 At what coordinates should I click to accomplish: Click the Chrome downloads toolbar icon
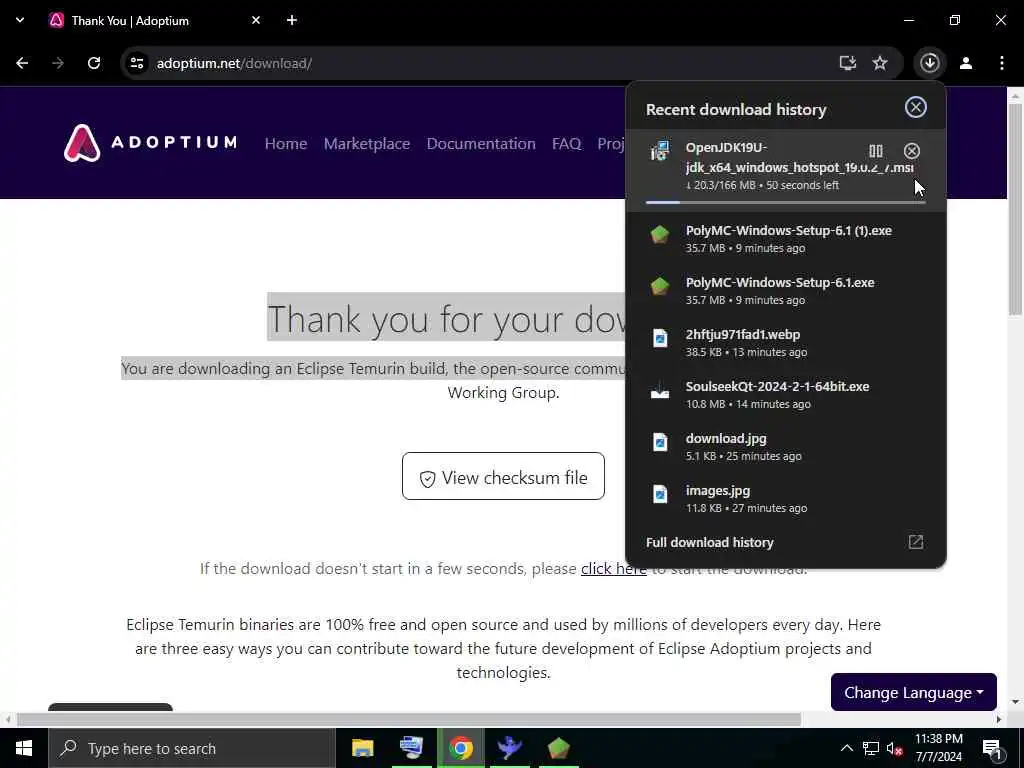pos(929,63)
